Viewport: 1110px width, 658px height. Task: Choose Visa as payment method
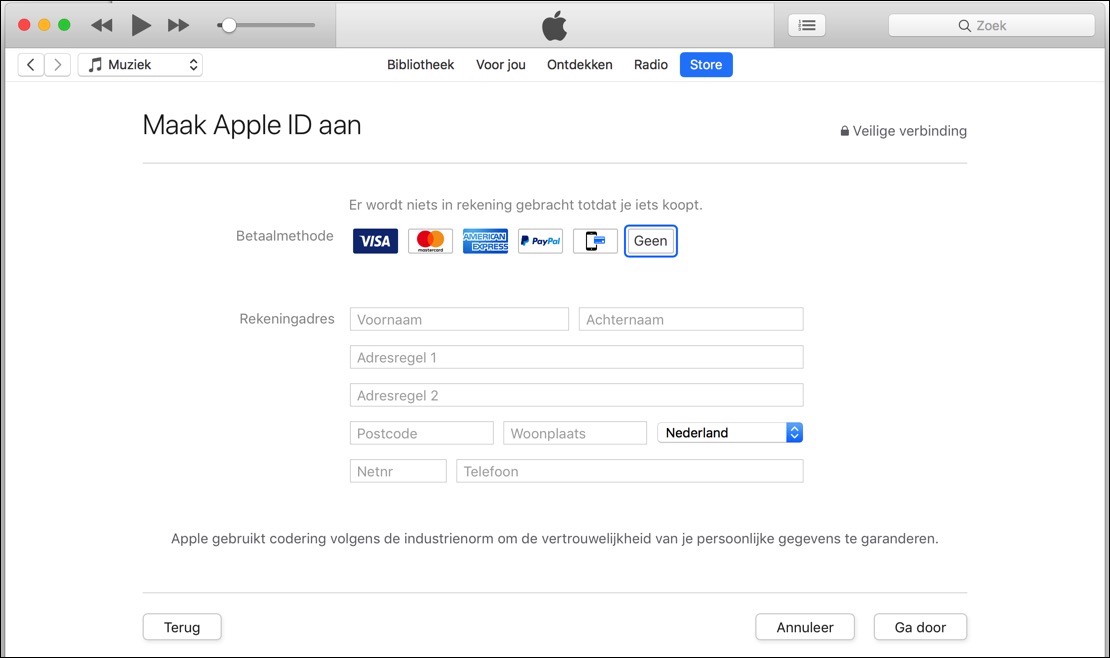pos(375,241)
